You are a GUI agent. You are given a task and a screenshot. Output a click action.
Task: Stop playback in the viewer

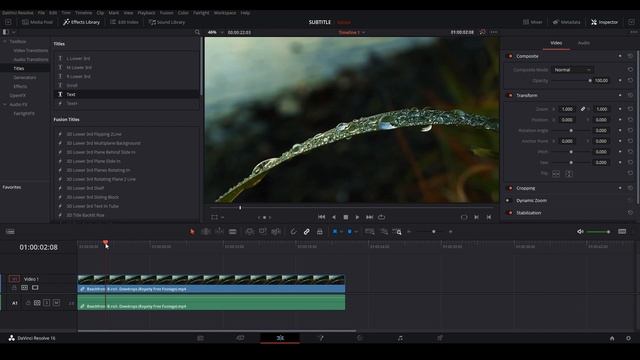(x=346, y=217)
